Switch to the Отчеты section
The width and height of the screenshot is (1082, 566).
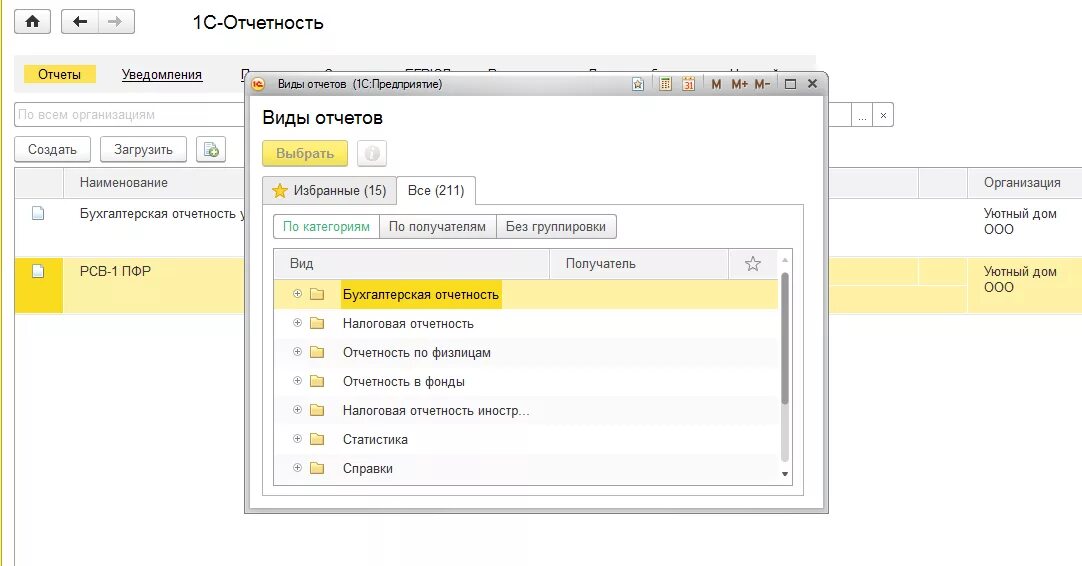pyautogui.click(x=59, y=75)
